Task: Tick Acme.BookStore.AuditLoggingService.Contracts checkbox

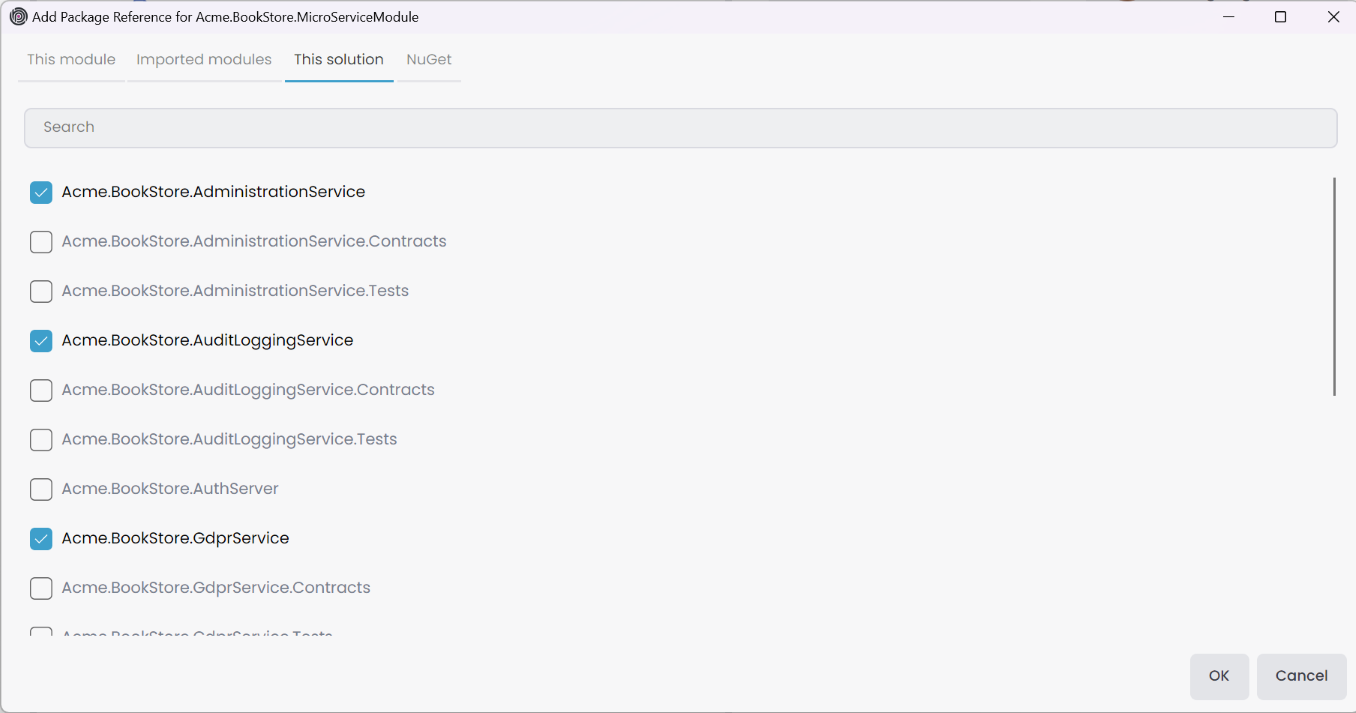Action: pyautogui.click(x=41, y=391)
